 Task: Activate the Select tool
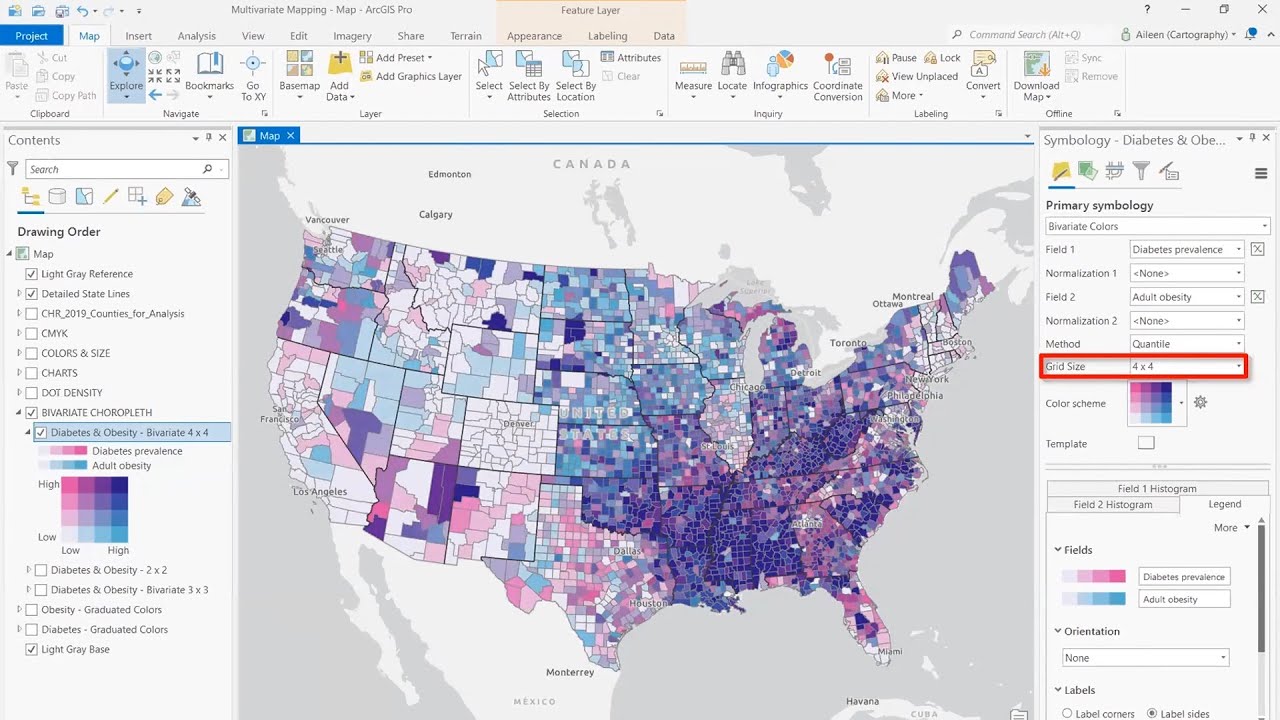click(x=489, y=75)
